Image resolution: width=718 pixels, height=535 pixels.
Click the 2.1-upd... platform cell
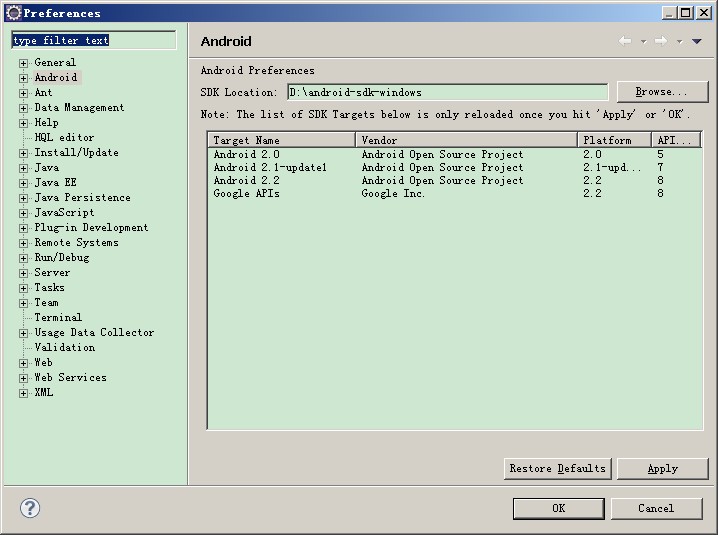click(612, 168)
